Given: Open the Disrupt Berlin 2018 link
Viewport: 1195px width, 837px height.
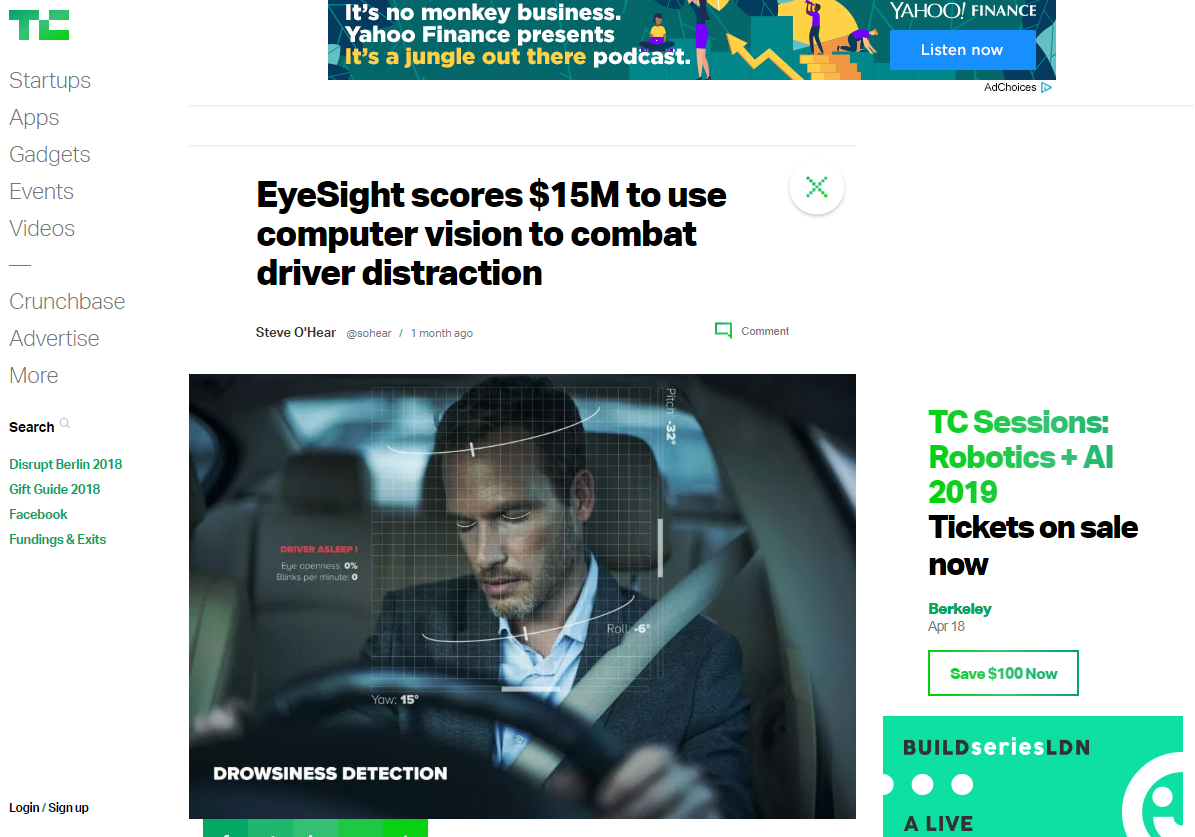Looking at the screenshot, I should coord(66,464).
